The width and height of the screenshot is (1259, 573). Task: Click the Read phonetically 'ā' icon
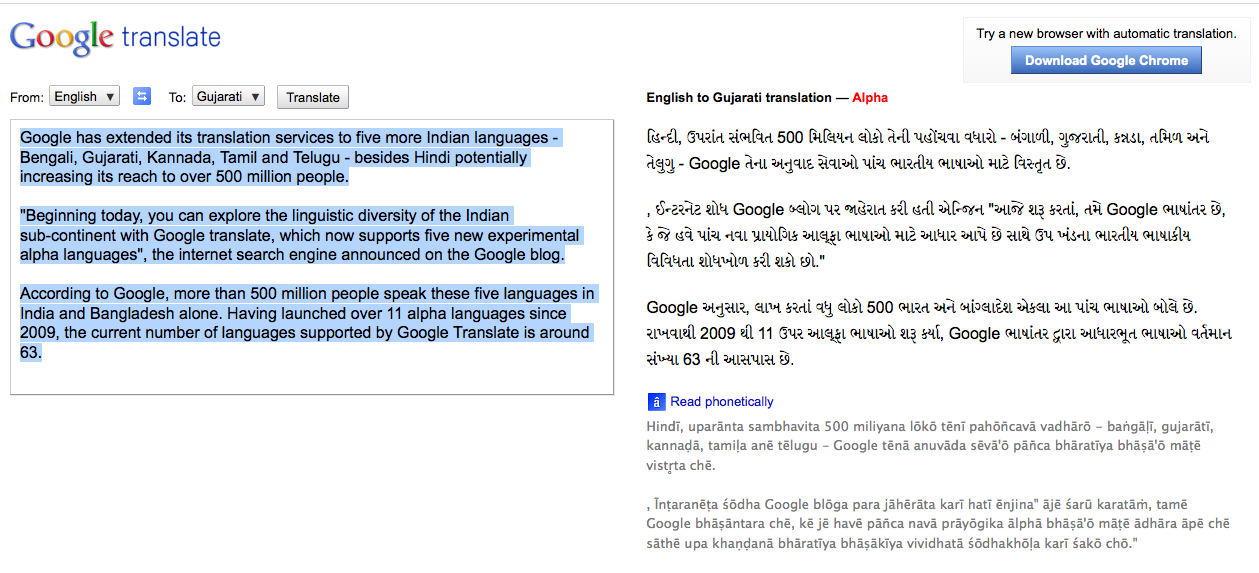[x=656, y=402]
